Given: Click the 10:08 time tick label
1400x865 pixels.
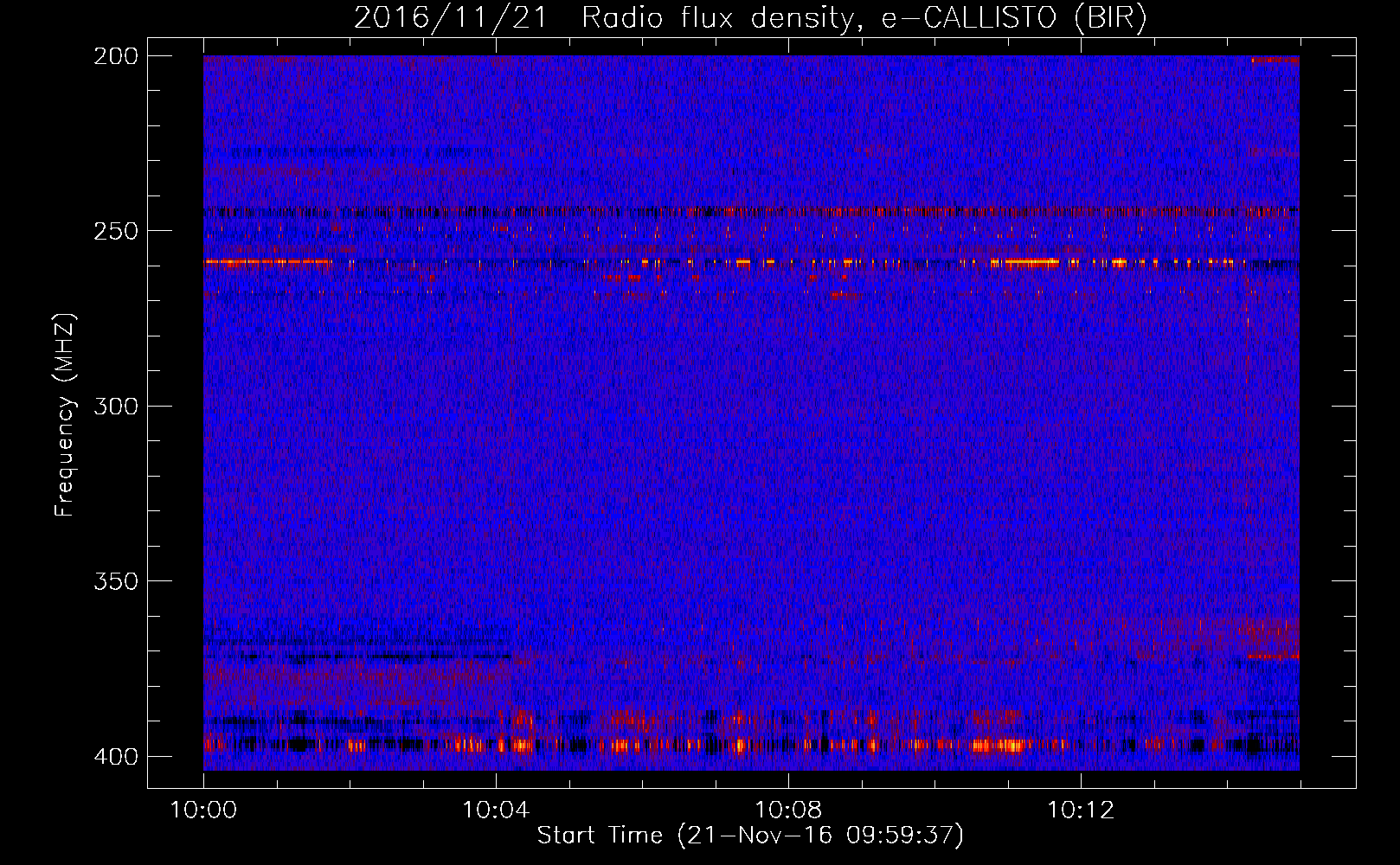Looking at the screenshot, I should click(788, 811).
